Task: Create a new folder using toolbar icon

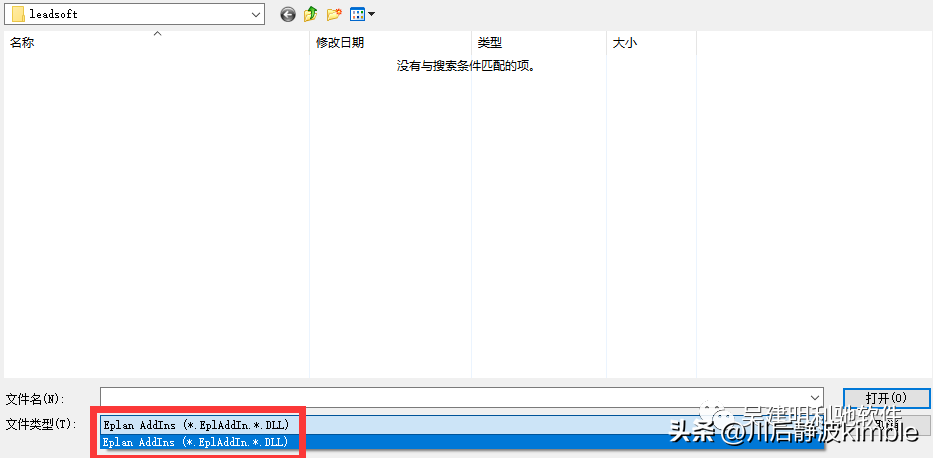Action: pos(335,14)
